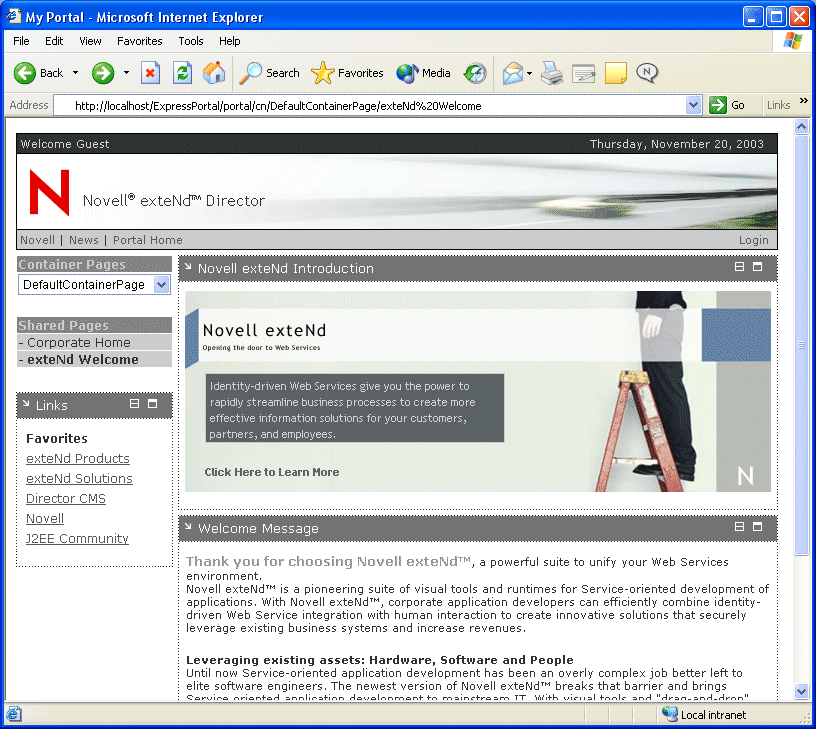The width and height of the screenshot is (816, 729).
Task: Click the Login link in portal header
Action: [x=754, y=240]
